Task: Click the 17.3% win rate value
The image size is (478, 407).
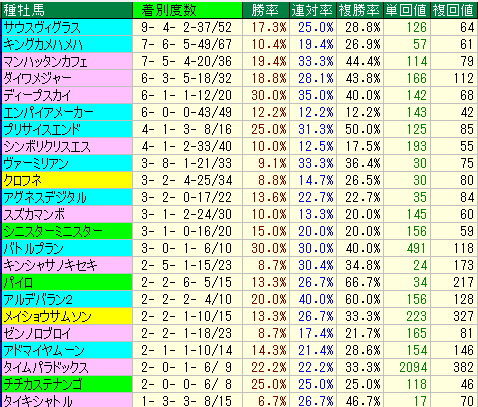Action: (x=269, y=27)
